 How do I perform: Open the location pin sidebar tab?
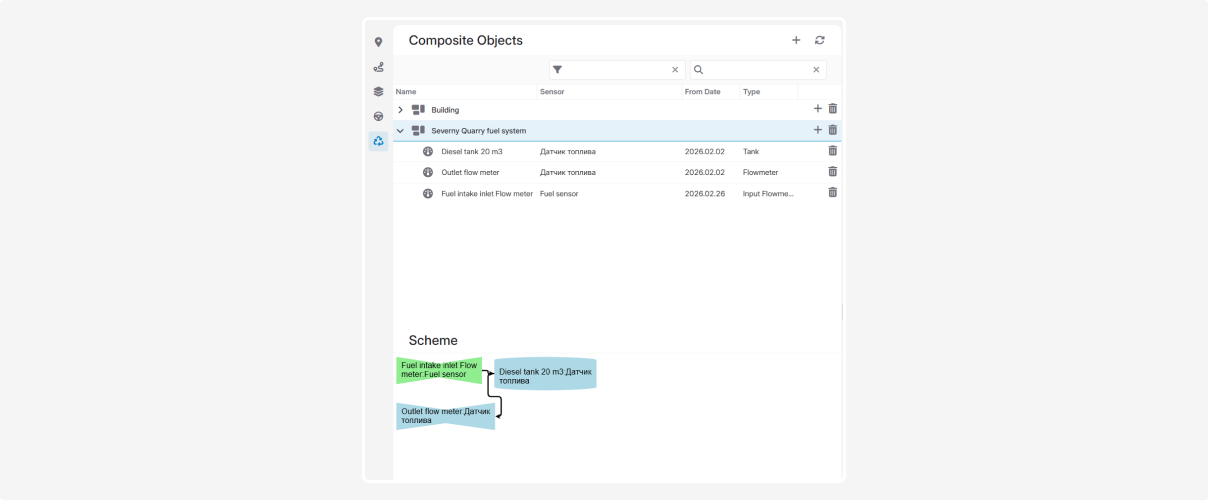[378, 42]
